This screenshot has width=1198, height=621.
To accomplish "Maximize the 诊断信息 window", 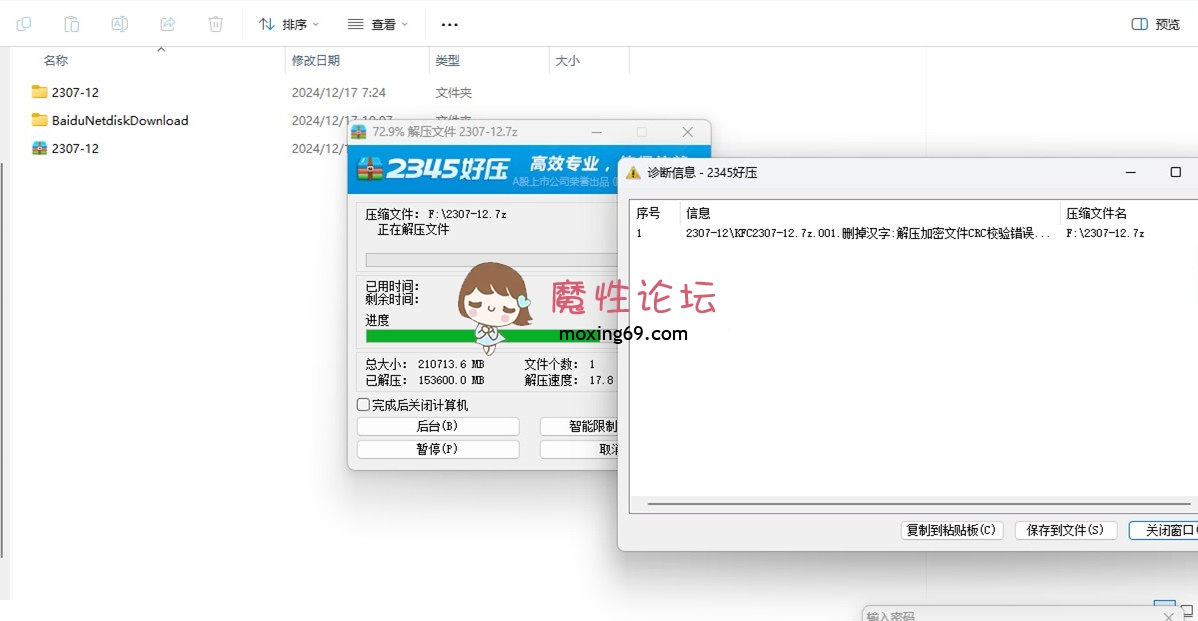I will pyautogui.click(x=1175, y=173).
